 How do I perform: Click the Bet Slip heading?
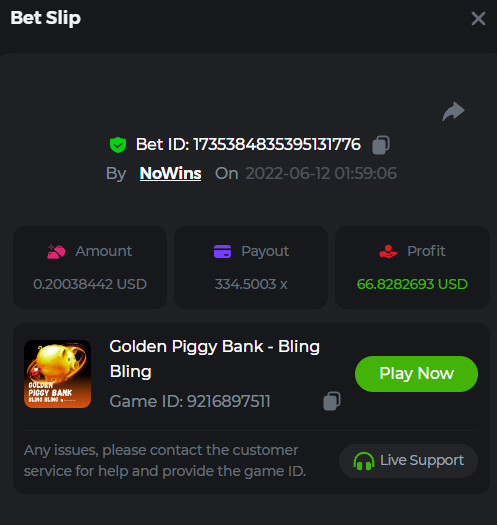pyautogui.click(x=46, y=18)
